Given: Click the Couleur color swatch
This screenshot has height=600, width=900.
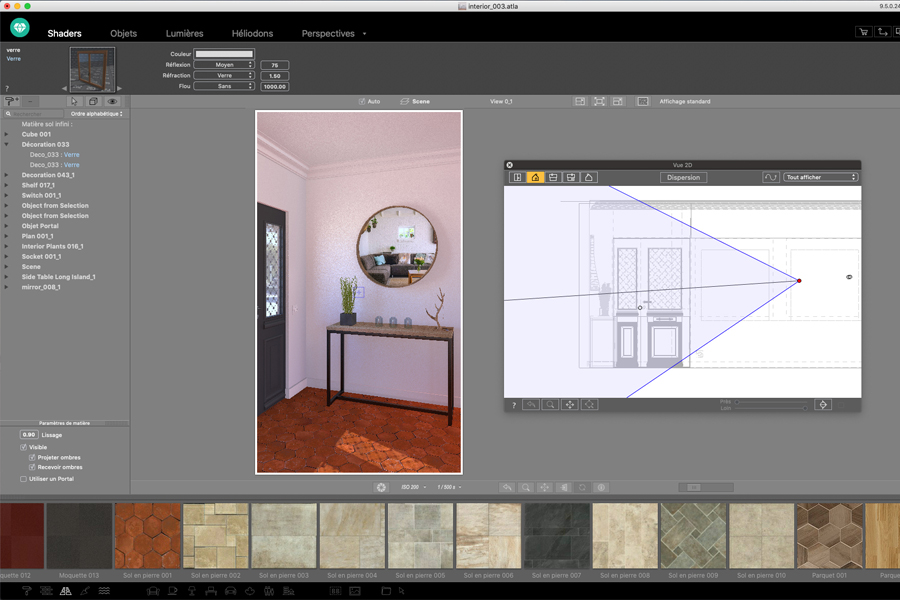Looking at the screenshot, I should point(224,54).
